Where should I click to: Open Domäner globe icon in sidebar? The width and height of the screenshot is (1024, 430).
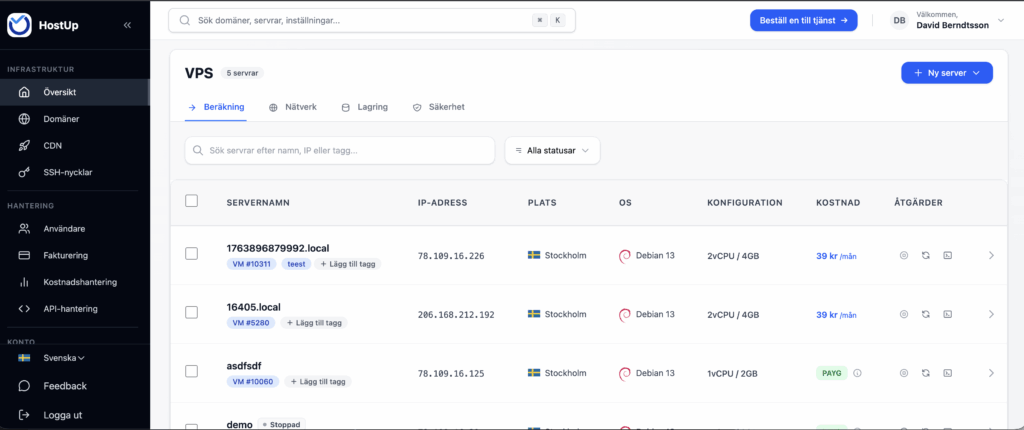point(24,119)
